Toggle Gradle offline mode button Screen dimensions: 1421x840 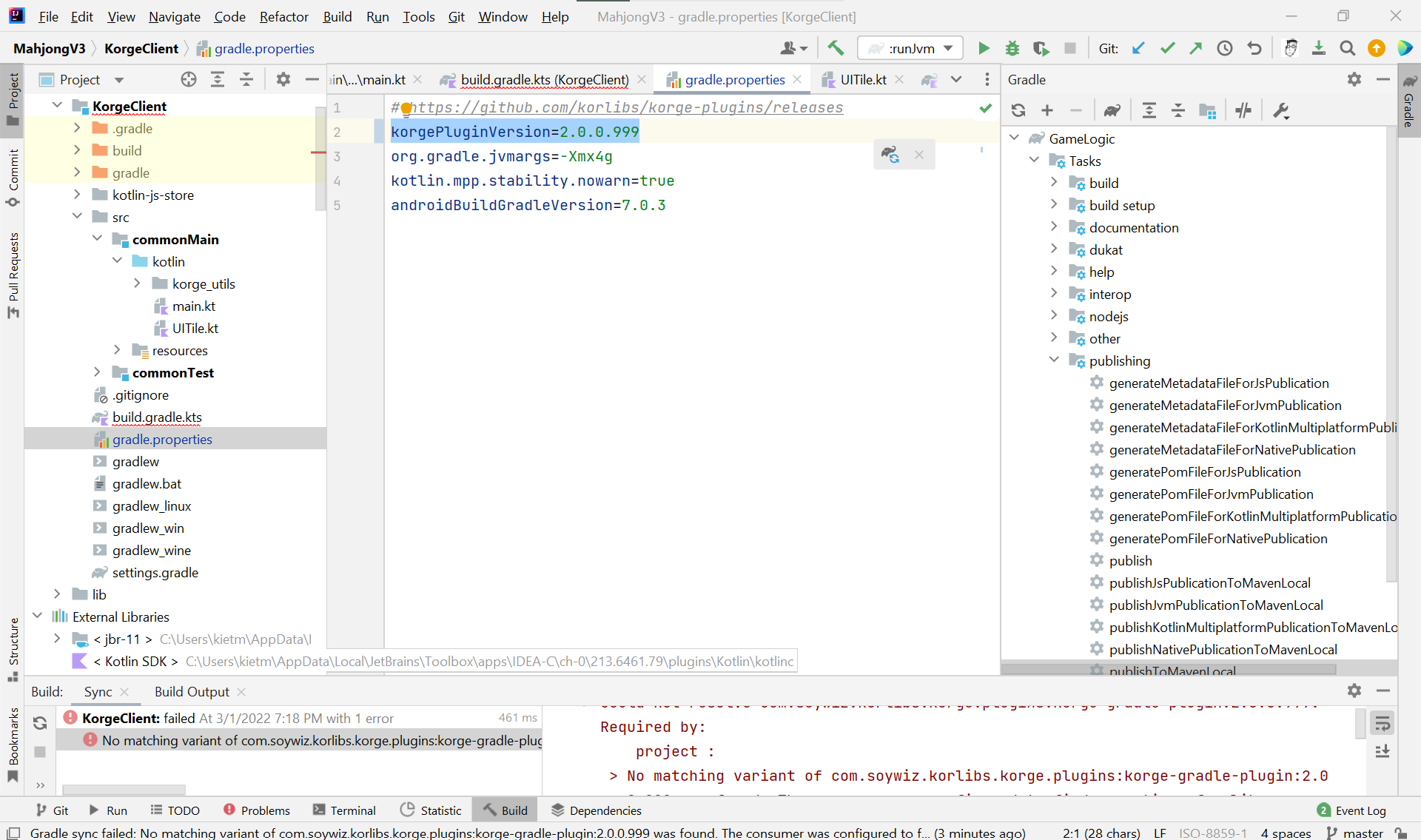1243,111
